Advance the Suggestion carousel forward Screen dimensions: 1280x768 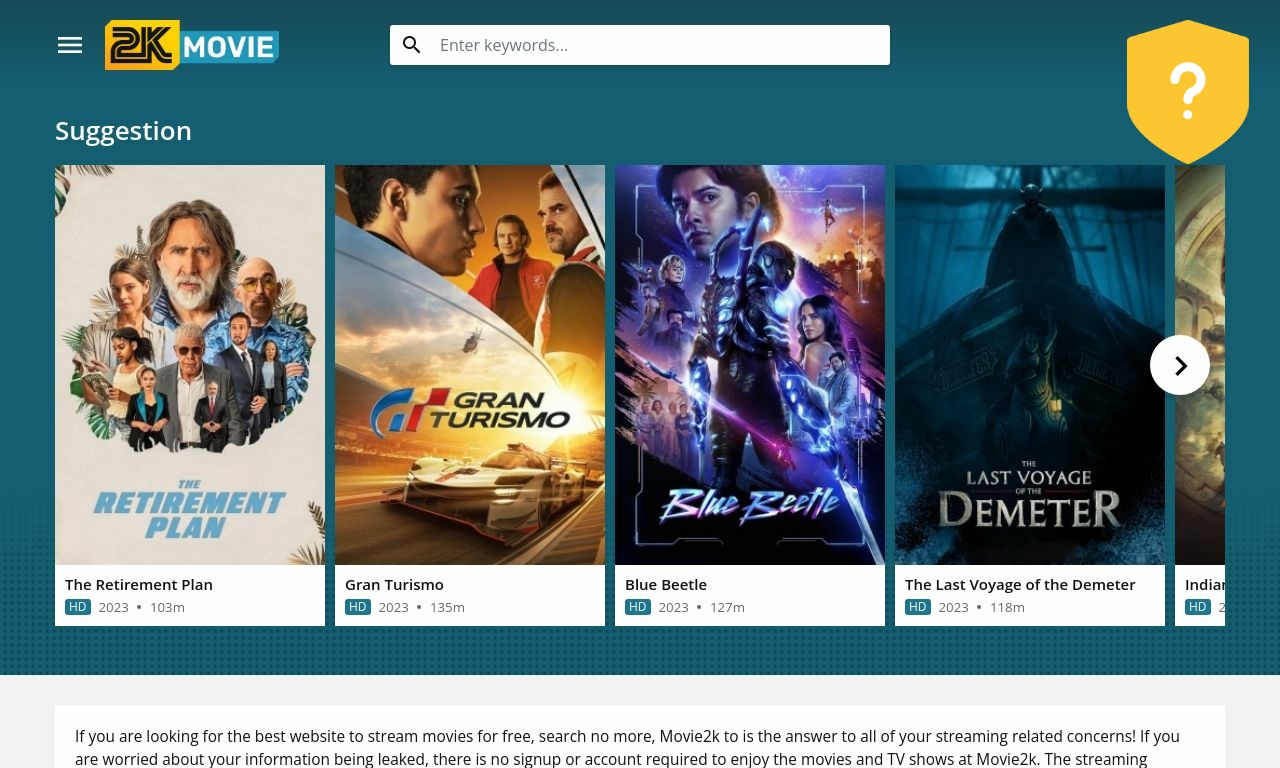(x=1180, y=365)
